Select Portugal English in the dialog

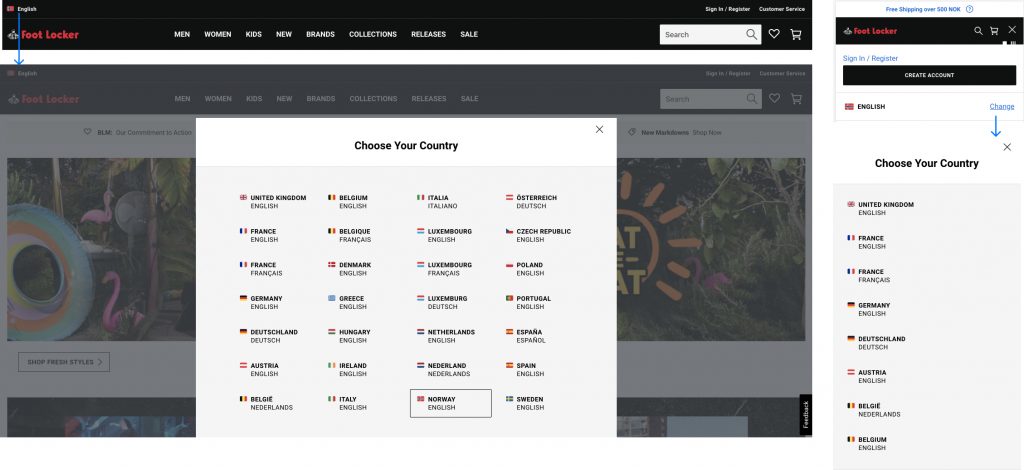click(x=530, y=302)
